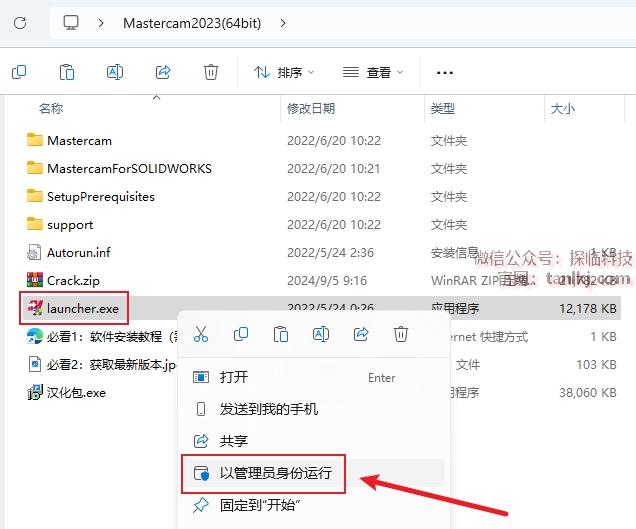Open the See more ellipsis menu
The image size is (636, 529).
coord(445,73)
